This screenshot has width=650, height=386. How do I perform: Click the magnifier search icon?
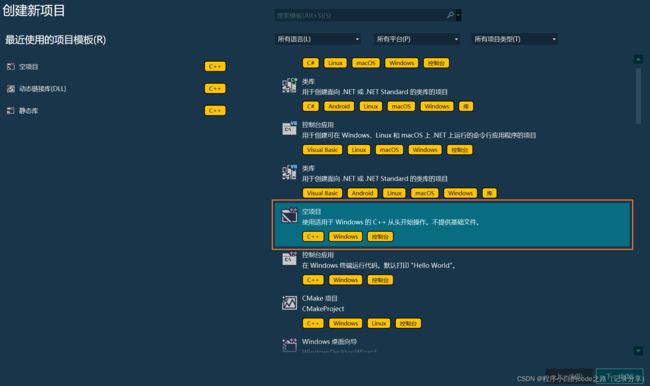(x=450, y=15)
